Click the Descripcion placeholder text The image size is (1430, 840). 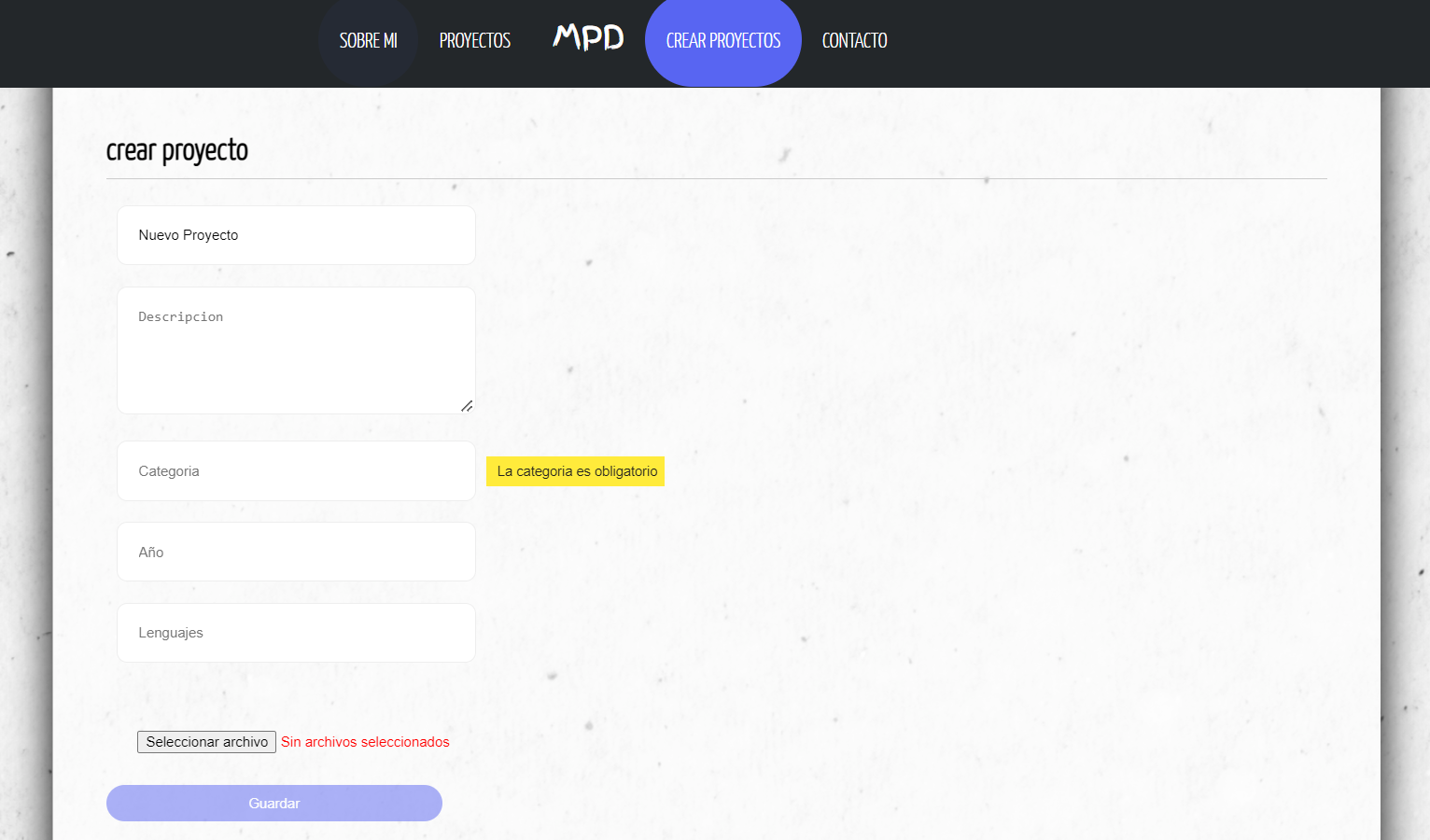180,316
